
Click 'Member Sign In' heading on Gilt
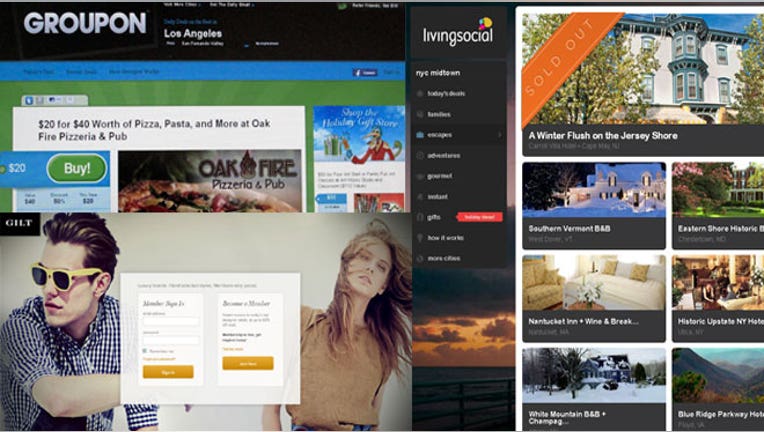pos(163,303)
